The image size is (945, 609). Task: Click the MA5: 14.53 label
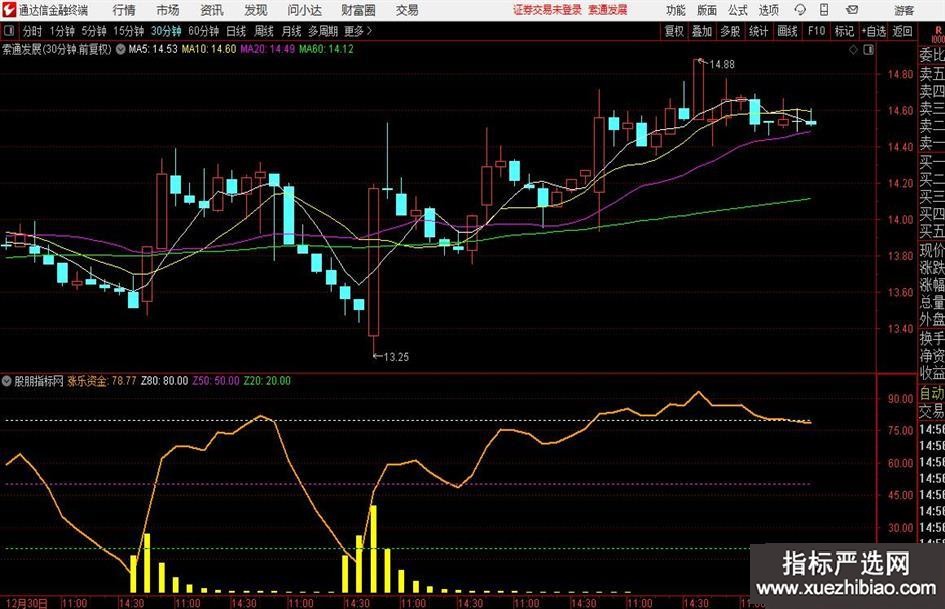click(153, 49)
